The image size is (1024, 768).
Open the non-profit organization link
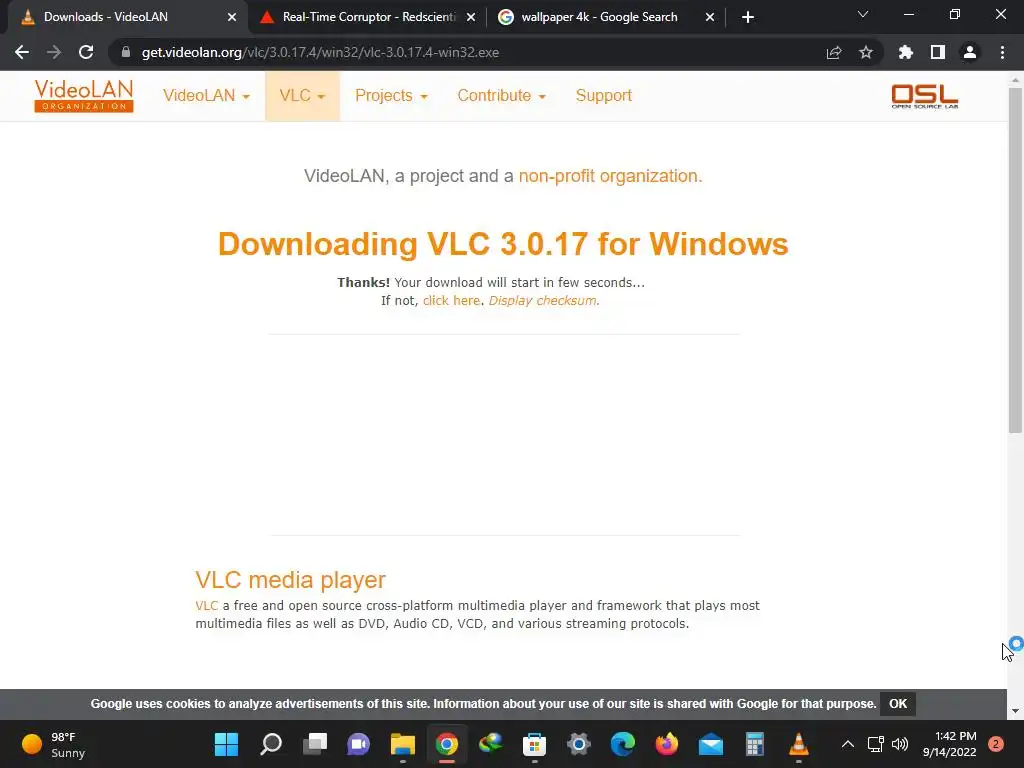(610, 176)
